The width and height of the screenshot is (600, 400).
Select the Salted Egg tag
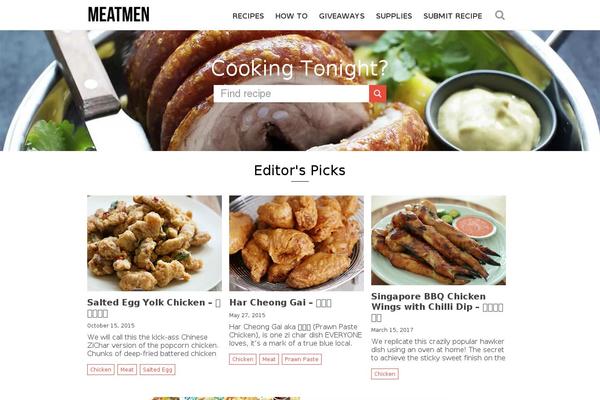[157, 369]
